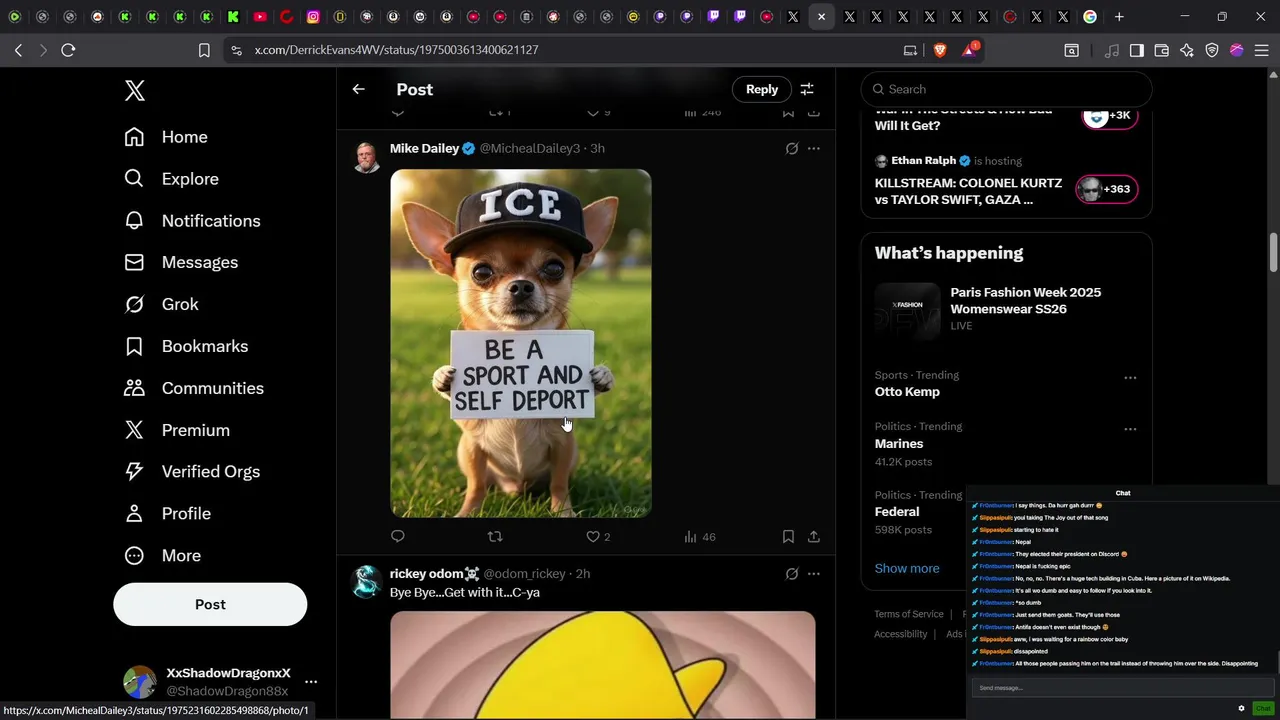Open Premium page
The height and width of the screenshot is (720, 1280).
(x=177, y=430)
